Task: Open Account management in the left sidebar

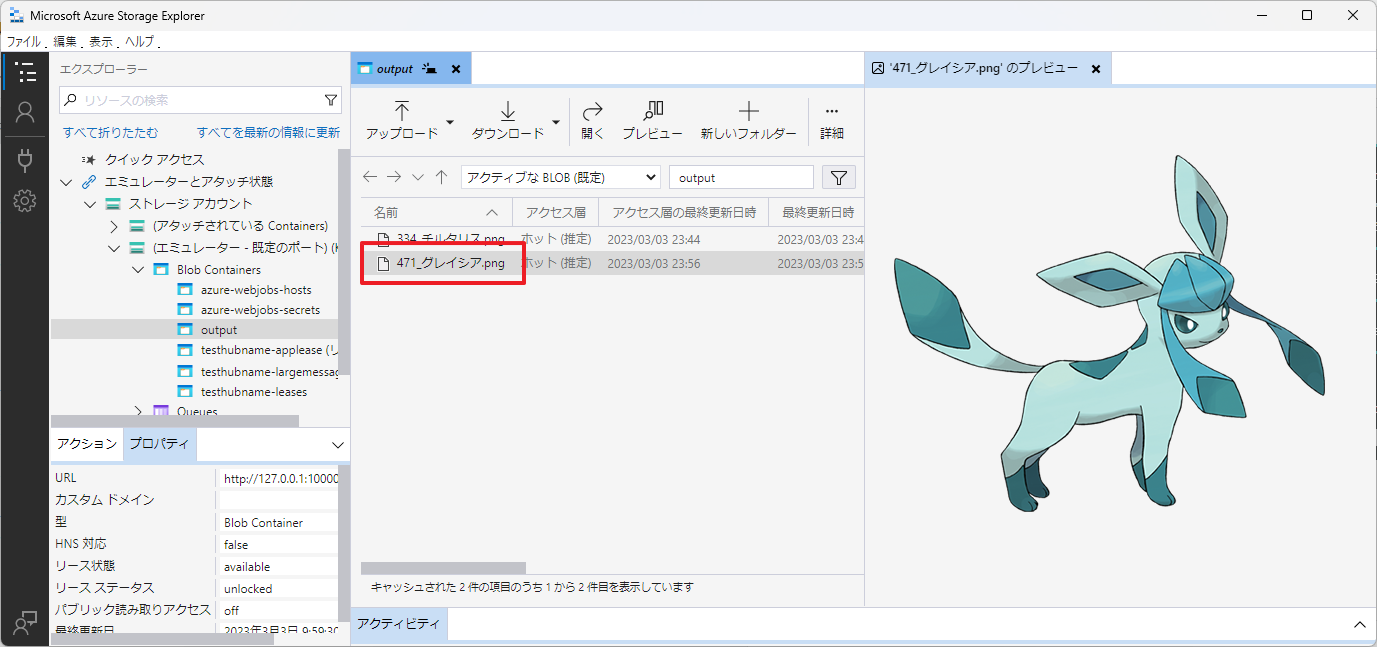Action: [x=25, y=113]
